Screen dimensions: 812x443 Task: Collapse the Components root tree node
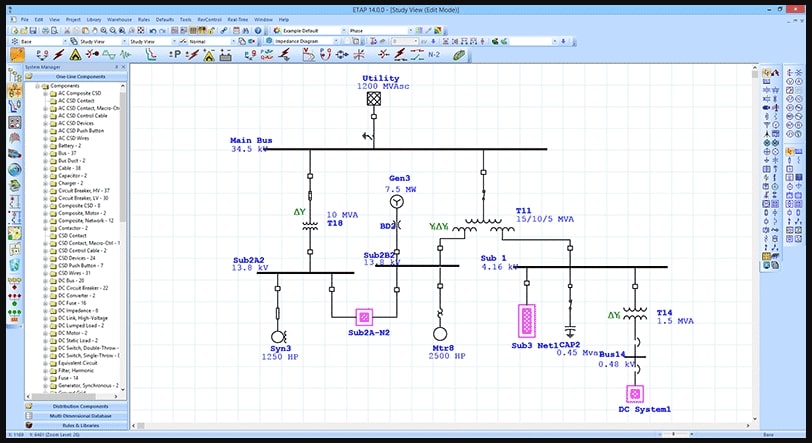pyautogui.click(x=38, y=86)
